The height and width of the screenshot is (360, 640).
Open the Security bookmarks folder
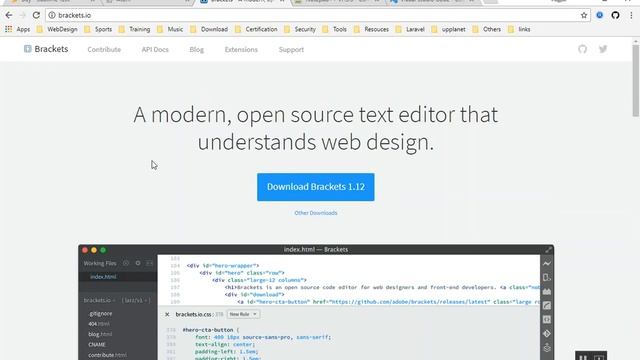coord(300,29)
